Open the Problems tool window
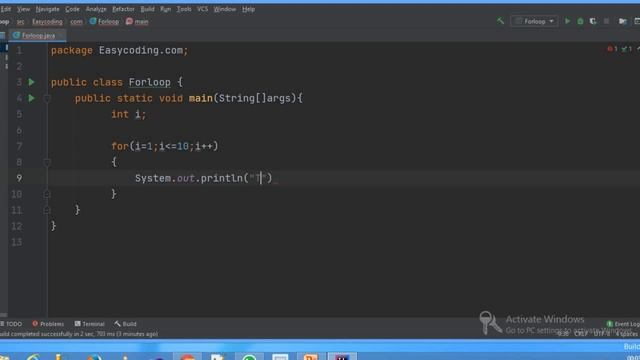The width and height of the screenshot is (640, 360). 48,324
